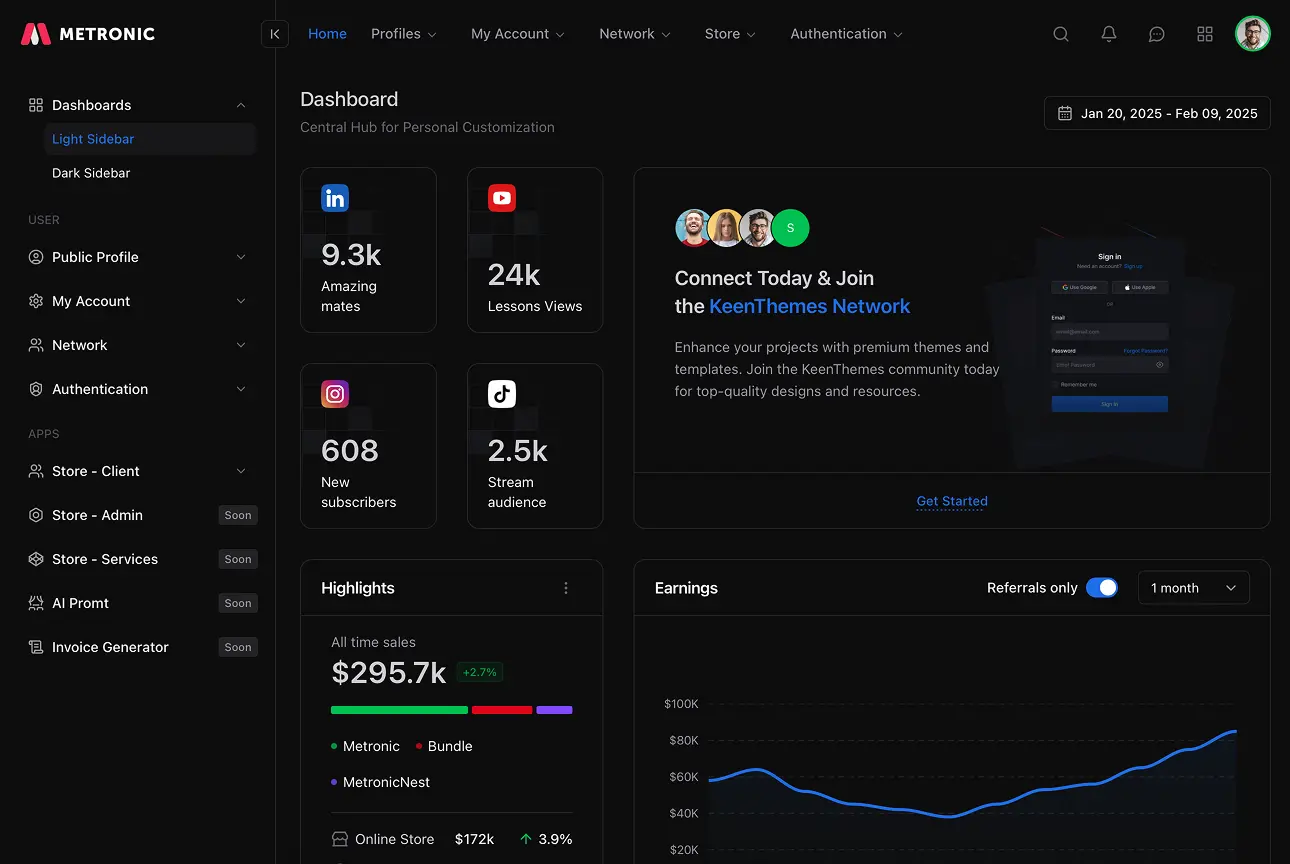
Task: Open AI Promt sidebar item
Action: pos(142,603)
